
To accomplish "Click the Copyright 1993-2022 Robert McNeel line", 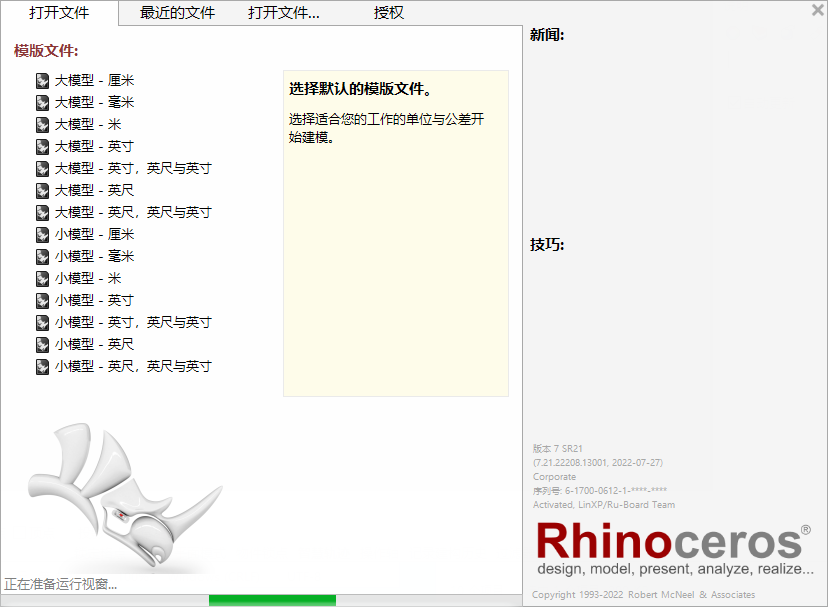I will click(x=643, y=595).
